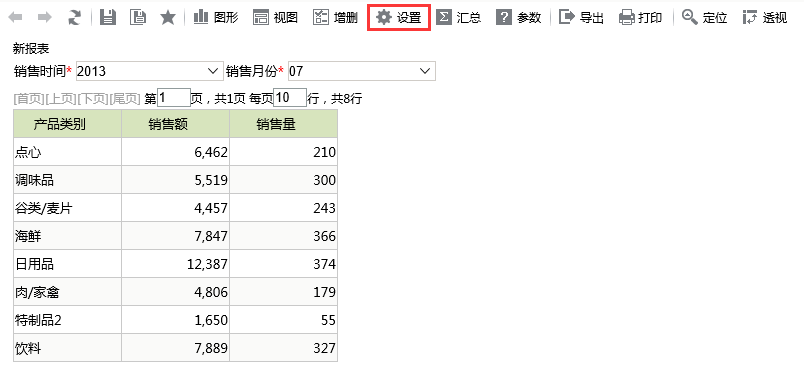This screenshot has width=804, height=370.
Task: Open the 视图 view option
Action: [275, 17]
